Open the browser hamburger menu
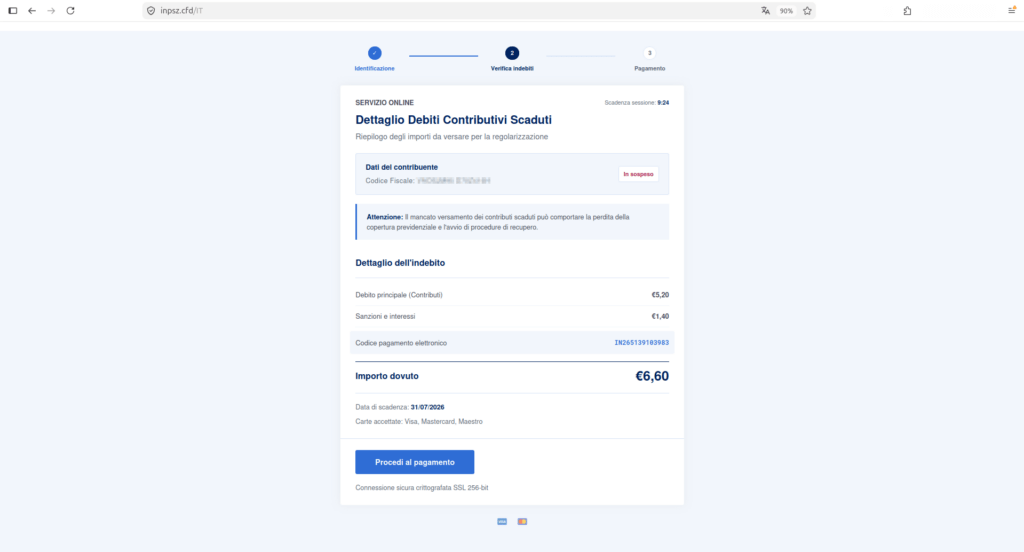The width and height of the screenshot is (1024, 552). coord(1012,10)
